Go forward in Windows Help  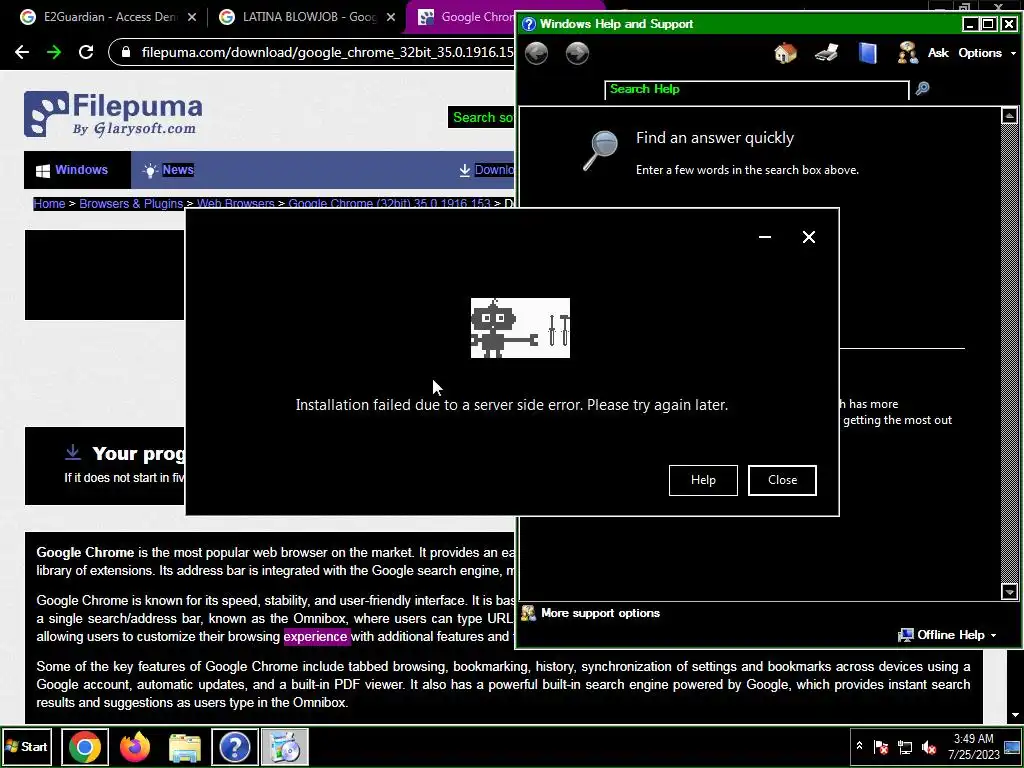pos(577,53)
